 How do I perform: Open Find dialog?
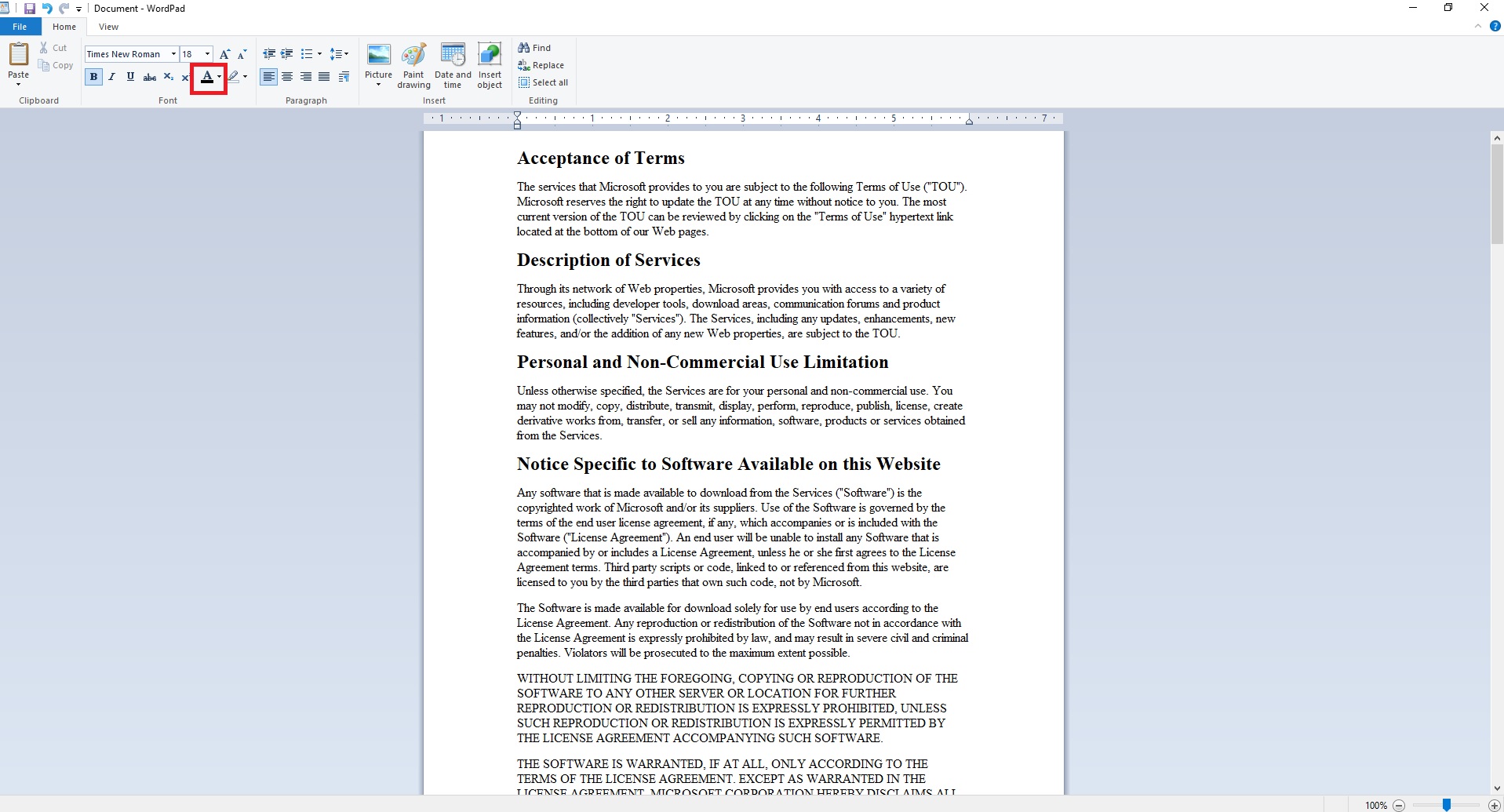coord(535,48)
